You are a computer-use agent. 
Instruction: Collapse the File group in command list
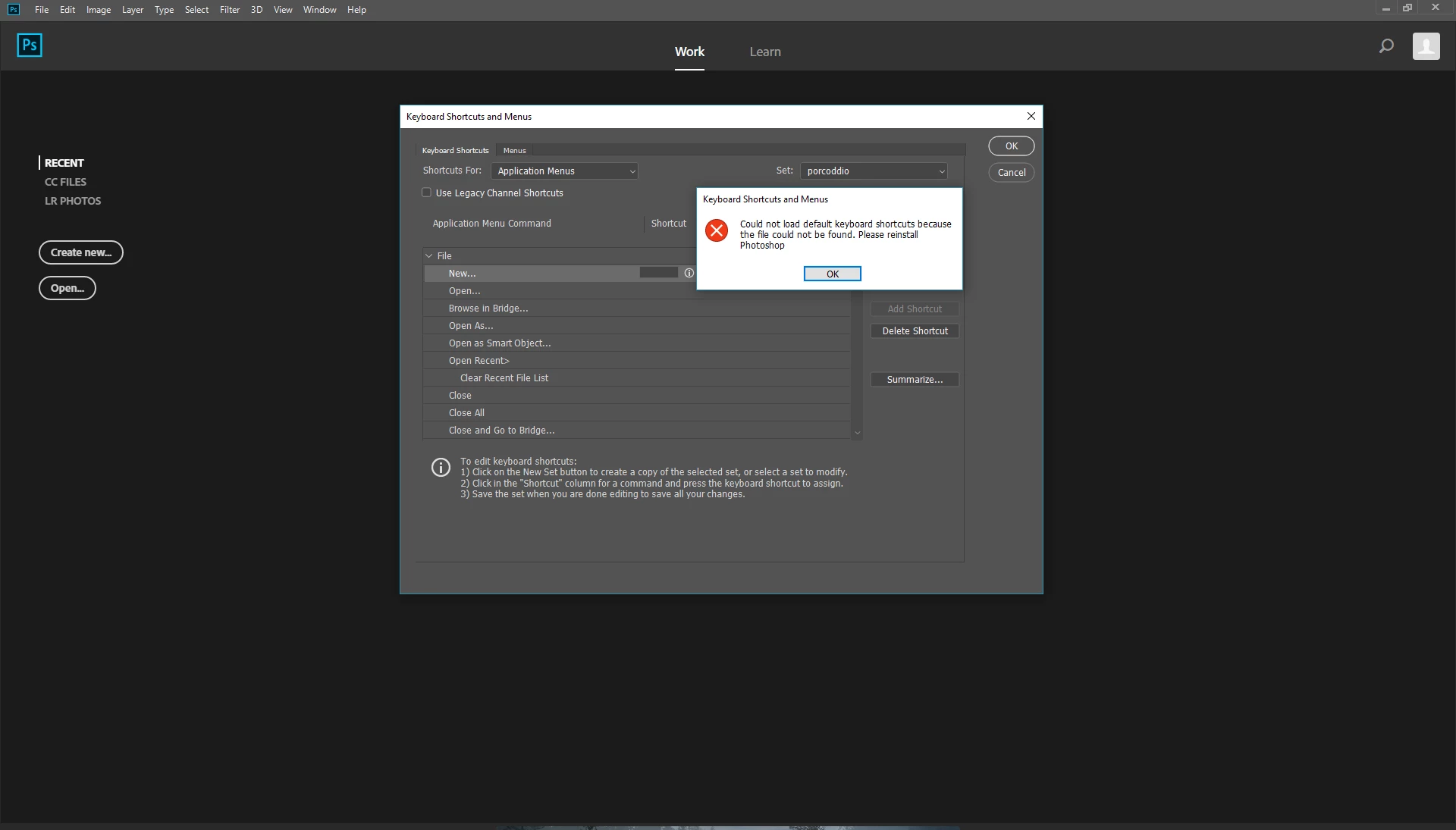point(429,256)
